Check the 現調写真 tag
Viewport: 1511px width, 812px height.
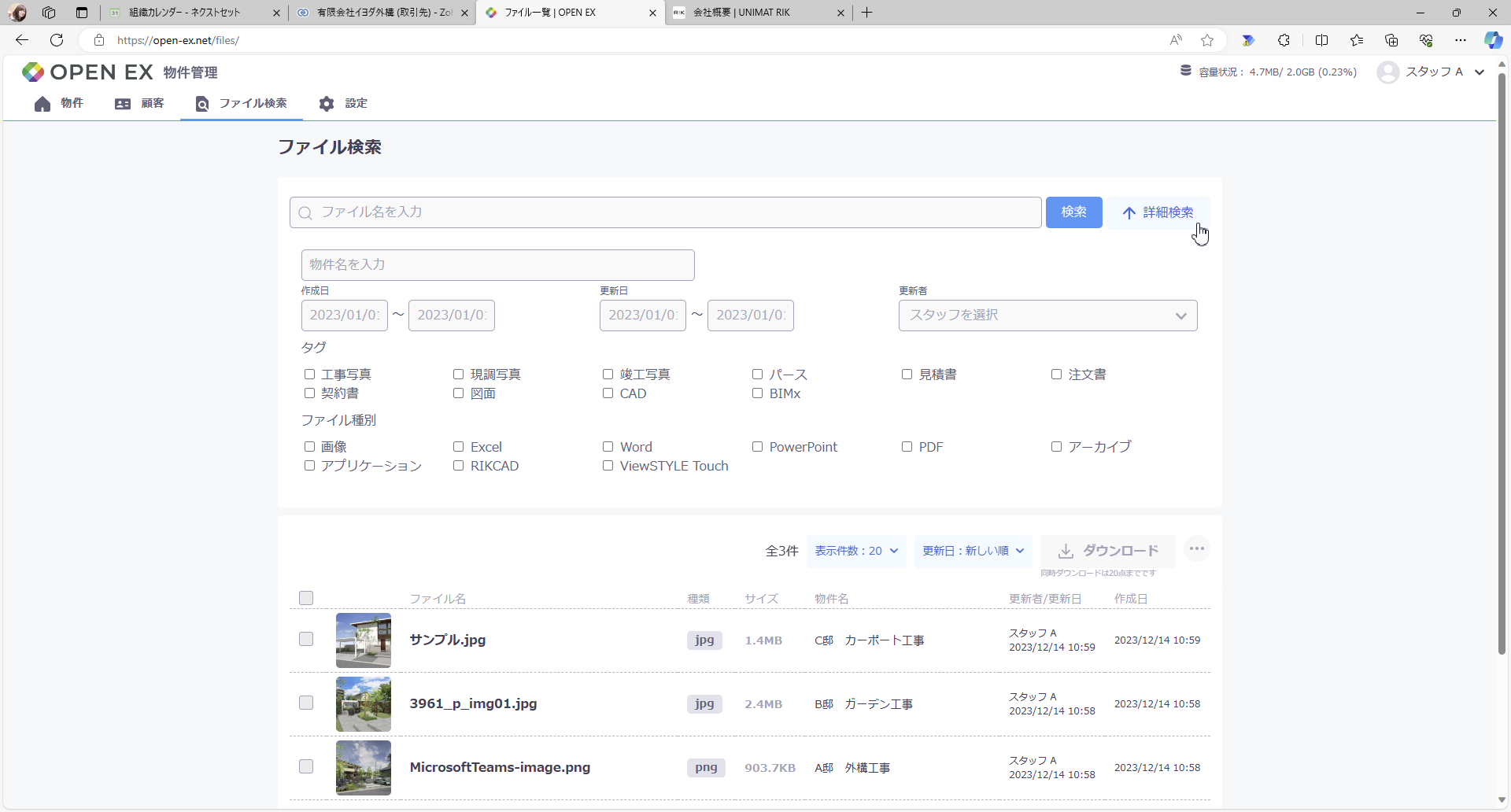pyautogui.click(x=458, y=375)
